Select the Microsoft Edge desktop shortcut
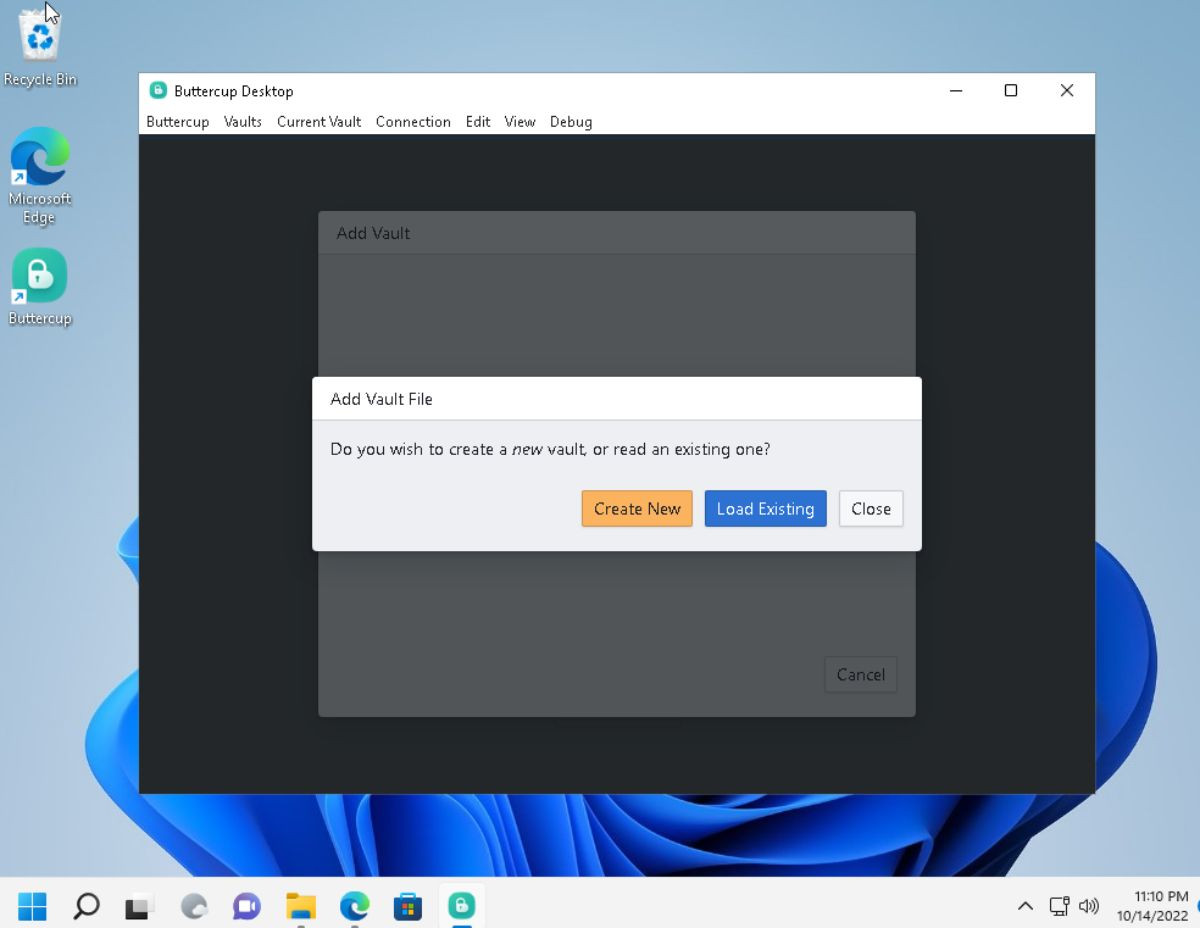1200x928 pixels. coord(40,175)
